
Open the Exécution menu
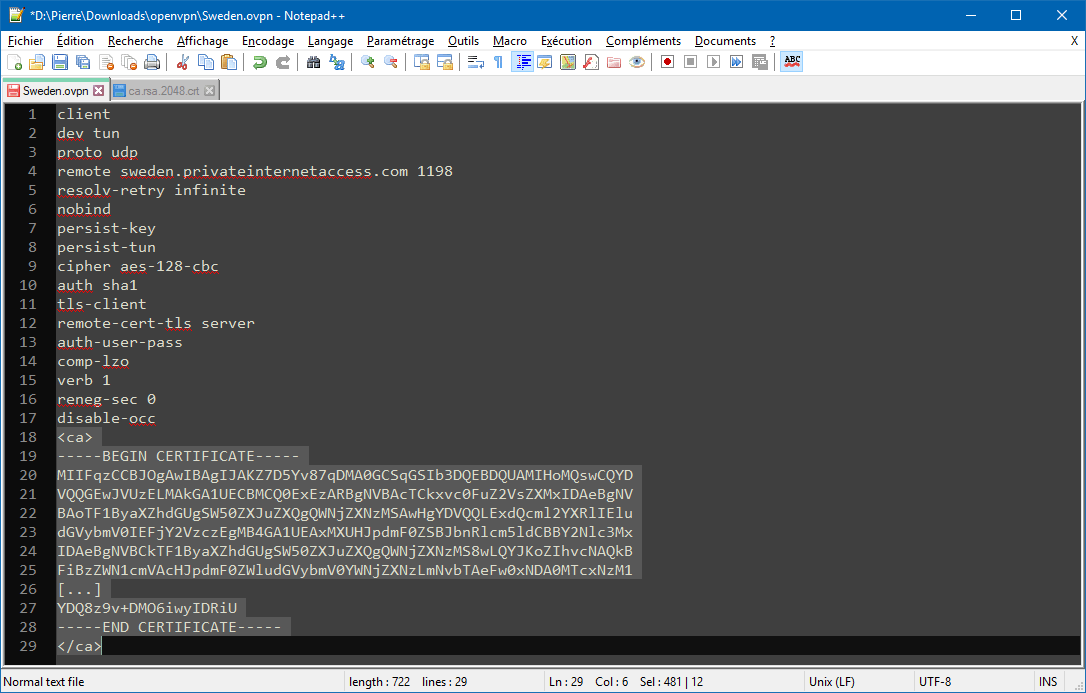[567, 41]
